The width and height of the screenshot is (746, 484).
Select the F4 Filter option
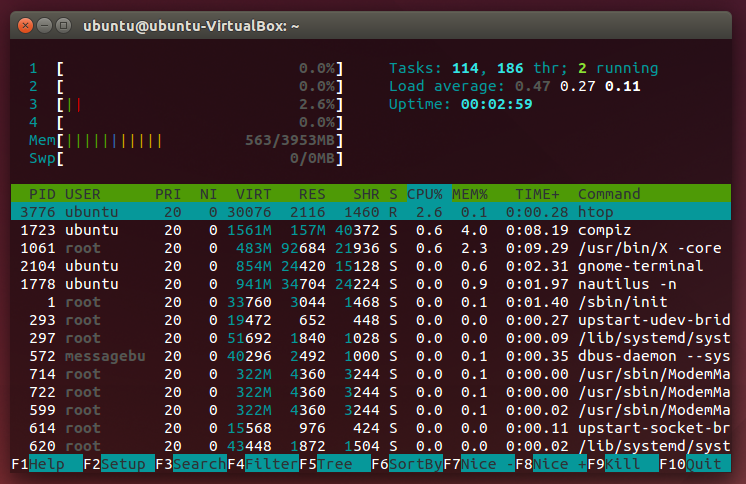pos(263,464)
